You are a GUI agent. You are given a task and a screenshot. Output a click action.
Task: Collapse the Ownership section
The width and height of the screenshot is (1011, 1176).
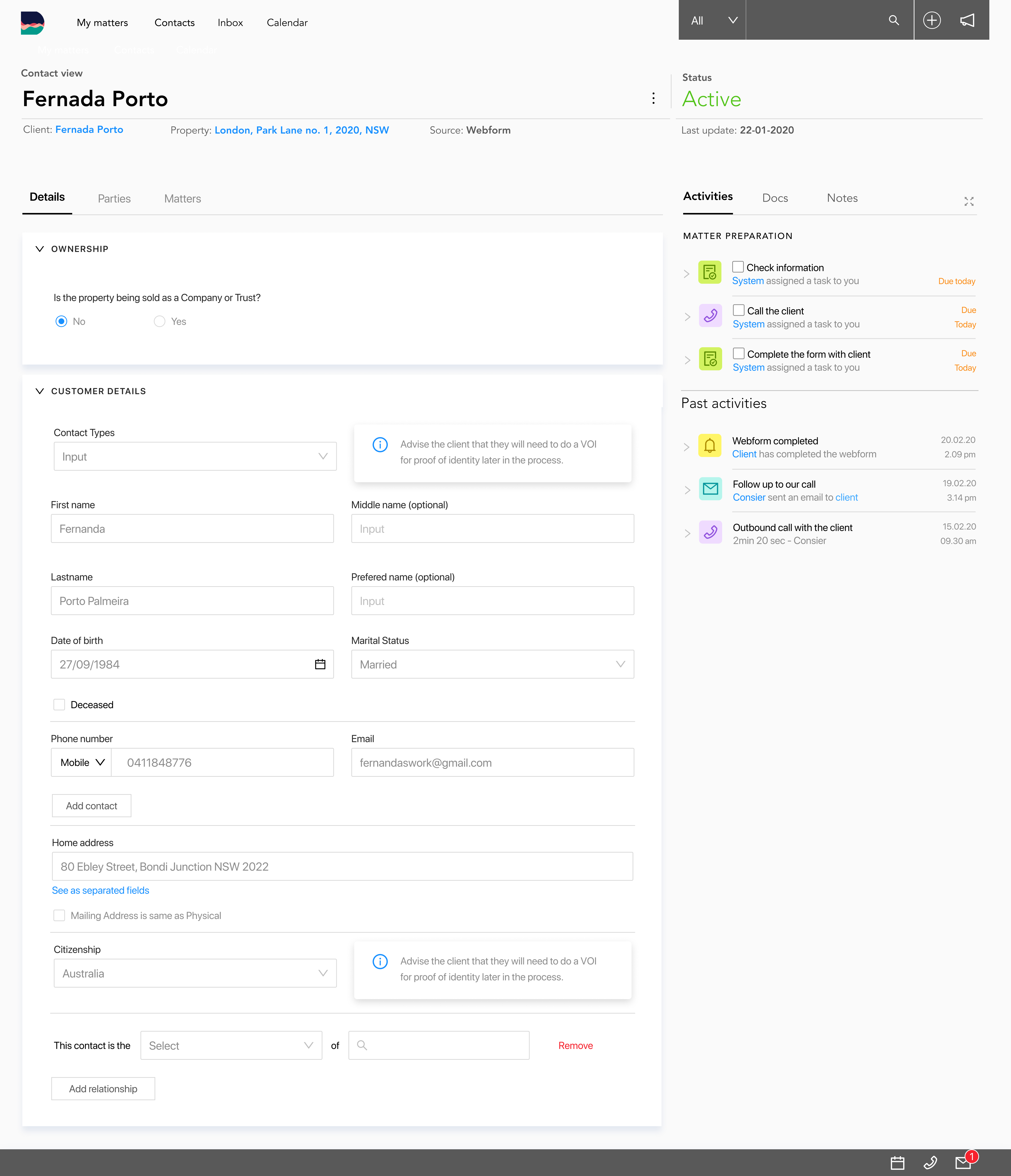pos(40,249)
